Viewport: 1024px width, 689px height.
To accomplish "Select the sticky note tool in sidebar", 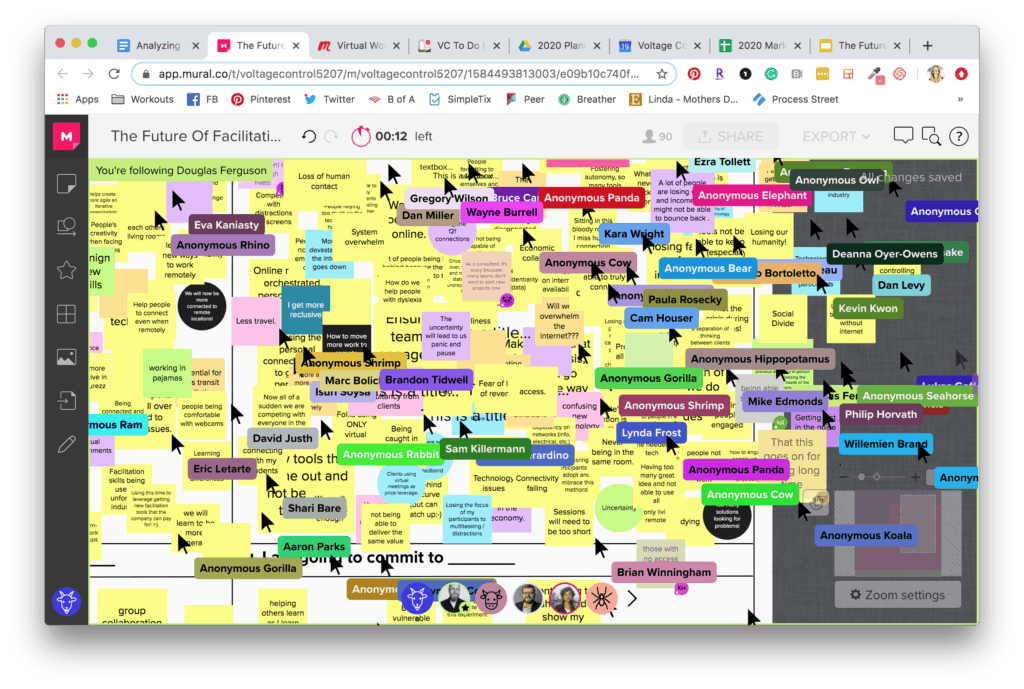I will (x=66, y=183).
